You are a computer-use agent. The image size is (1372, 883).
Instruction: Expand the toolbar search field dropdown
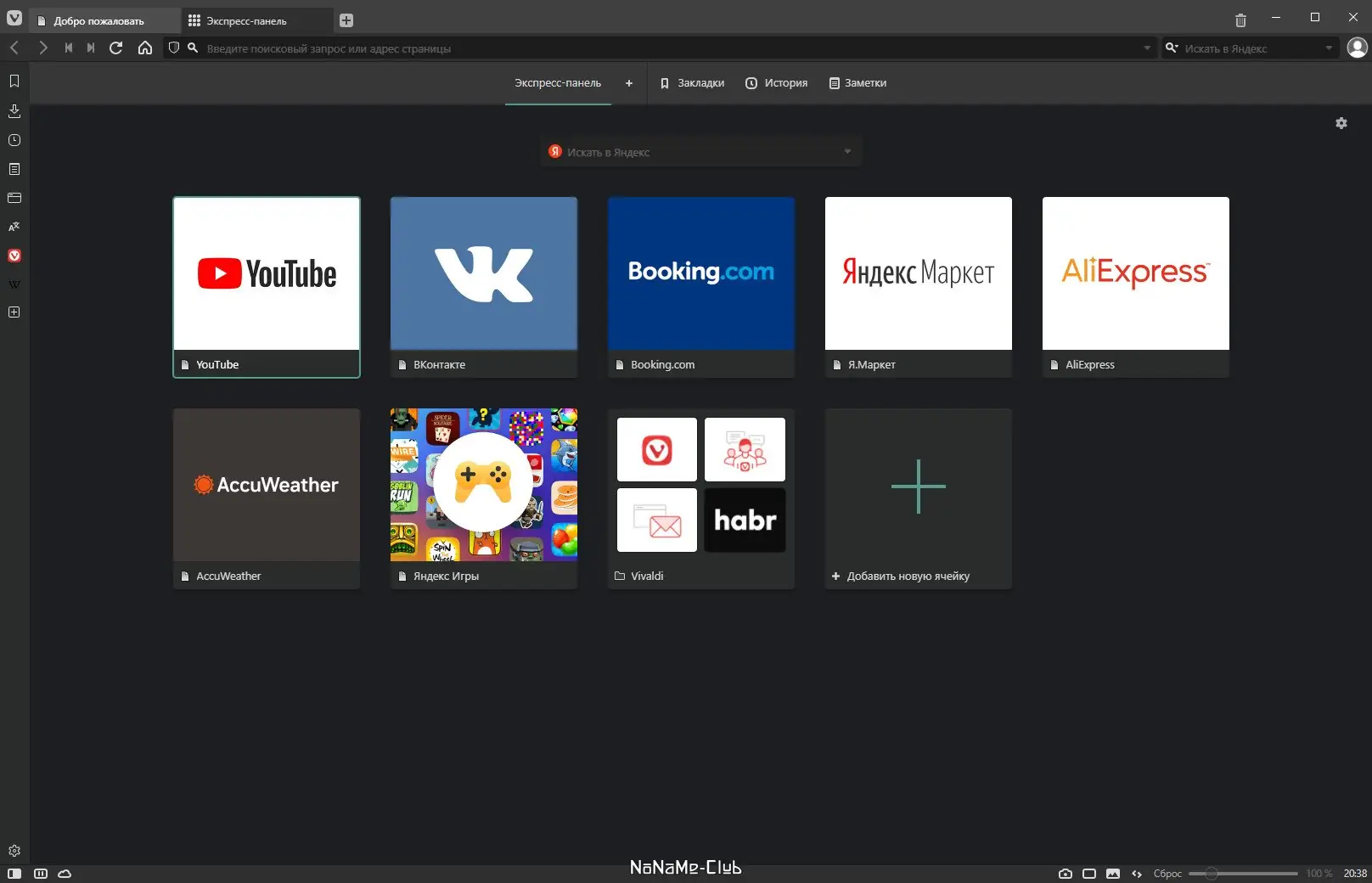(x=1329, y=48)
